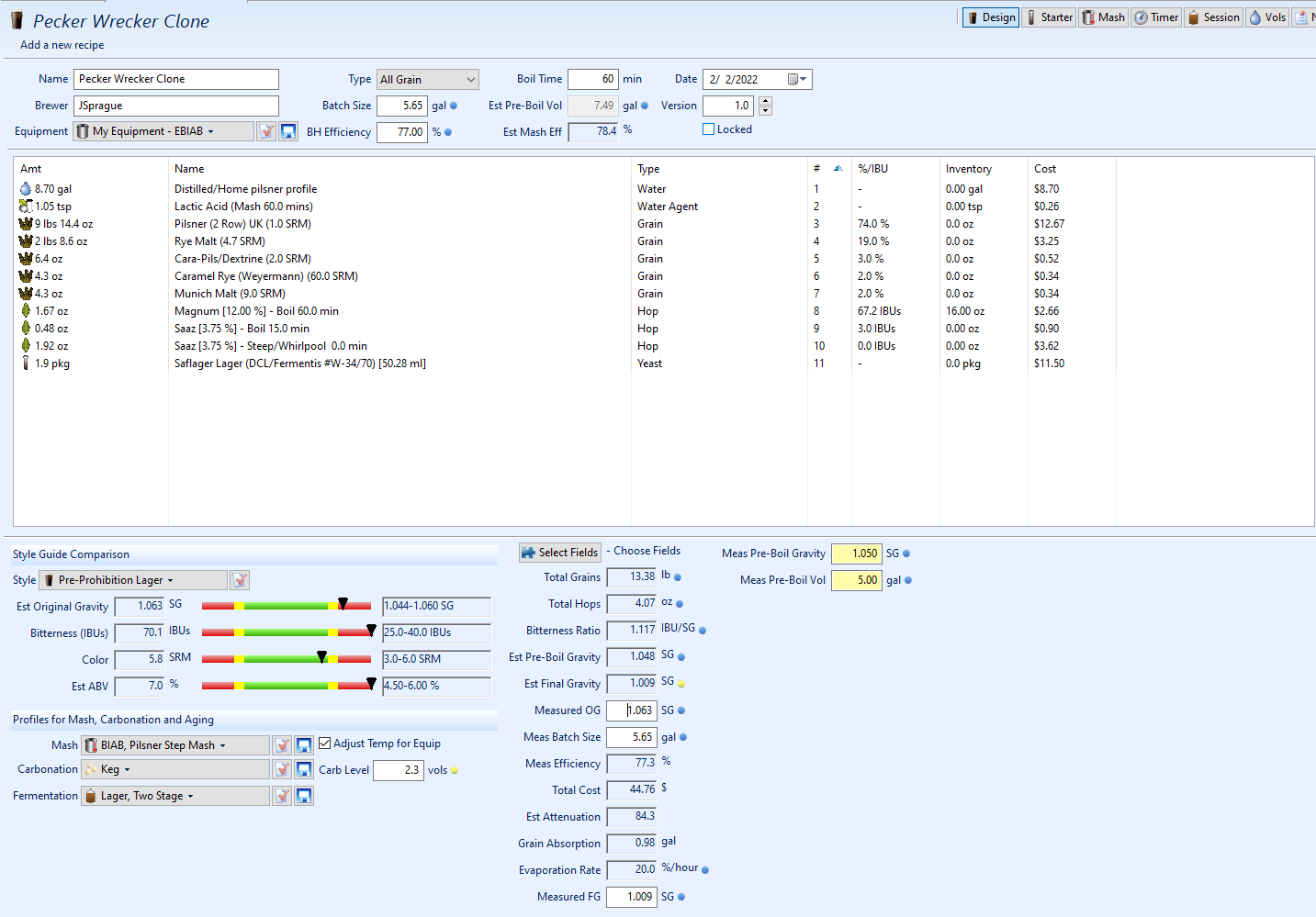
Task: Click the checkmark icon beside Pre-Prohibition Lager style
Action: (240, 580)
